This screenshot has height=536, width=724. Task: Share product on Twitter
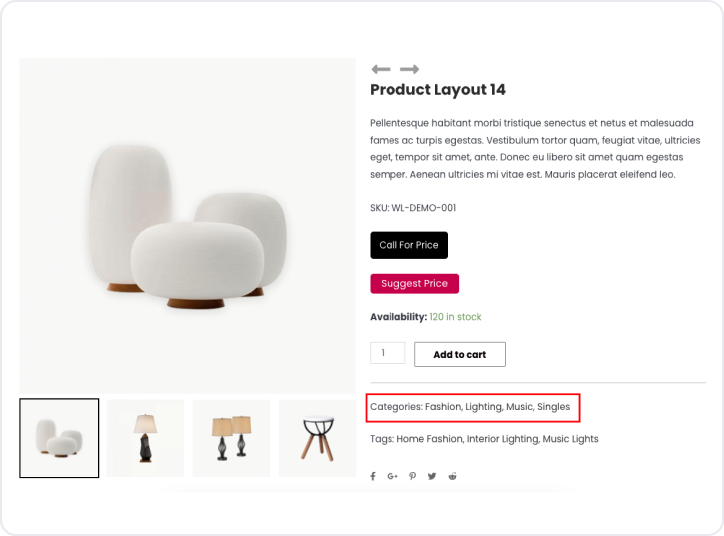coord(432,476)
